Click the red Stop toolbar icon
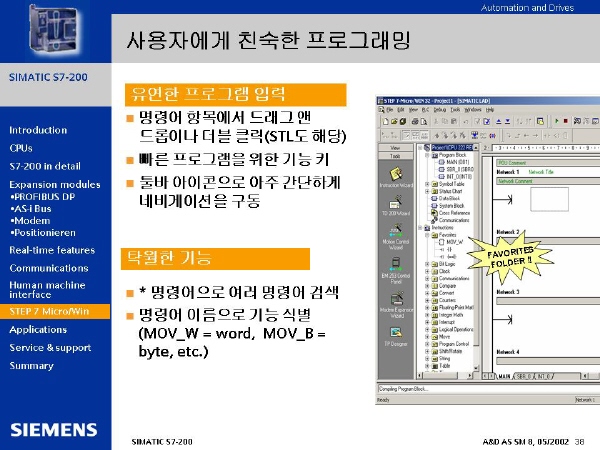This screenshot has width=600, height=450. pyautogui.click(x=565, y=121)
